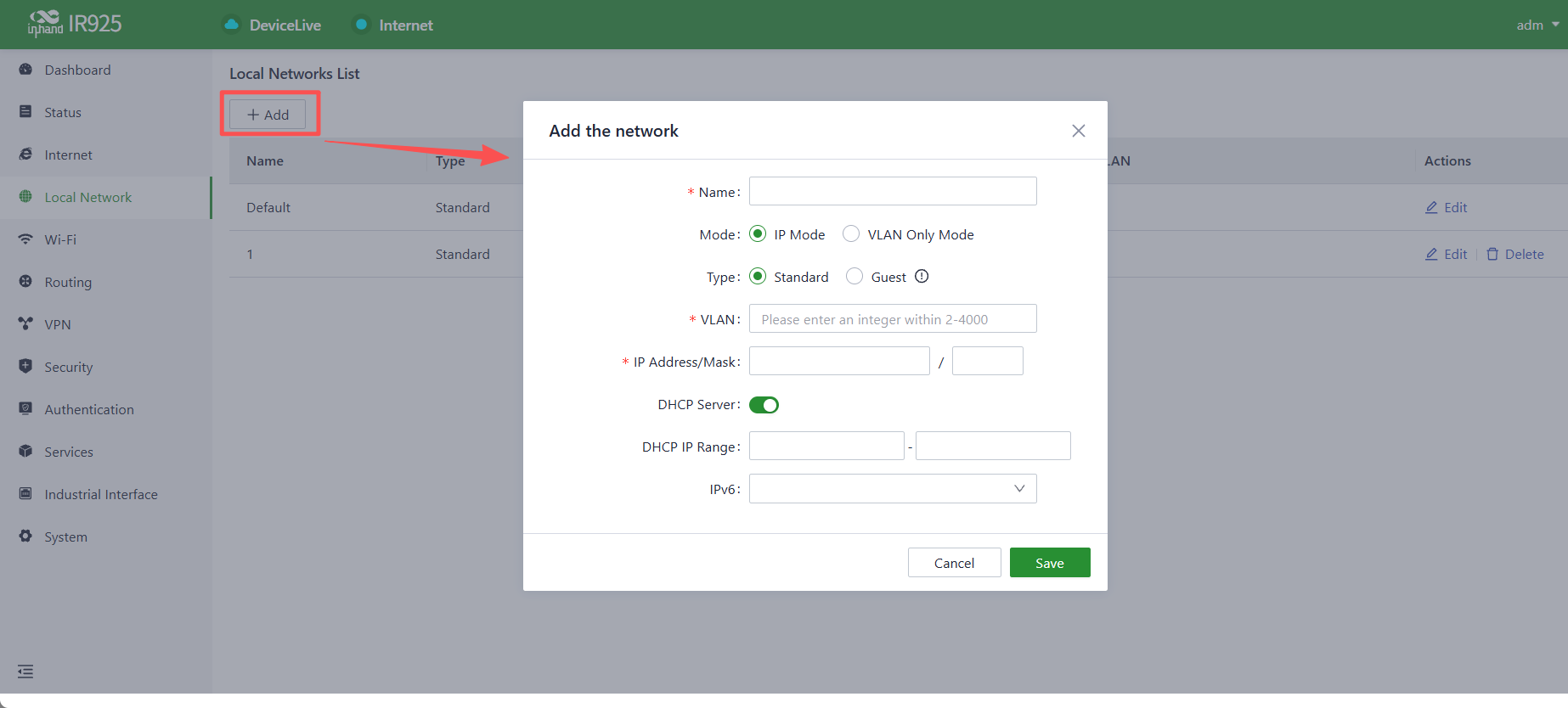This screenshot has height=708, width=1568.
Task: Click the System gear icon
Action: 25,537
